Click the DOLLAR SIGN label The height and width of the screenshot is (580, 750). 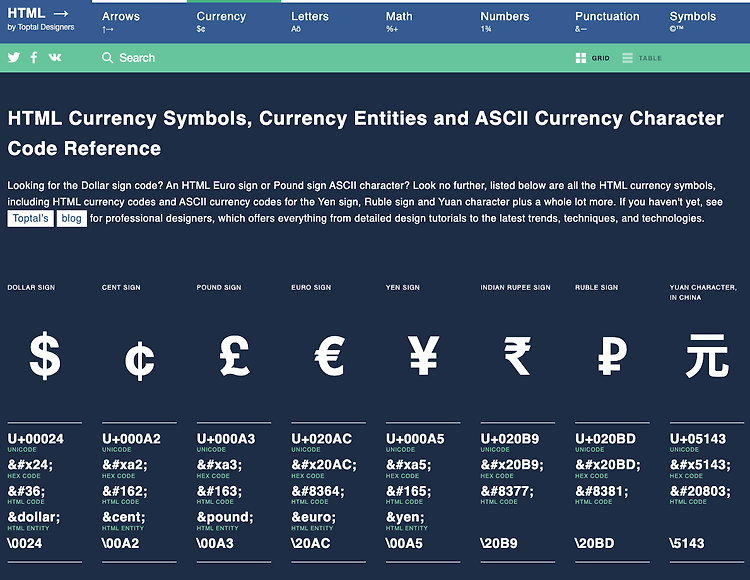pos(31,287)
